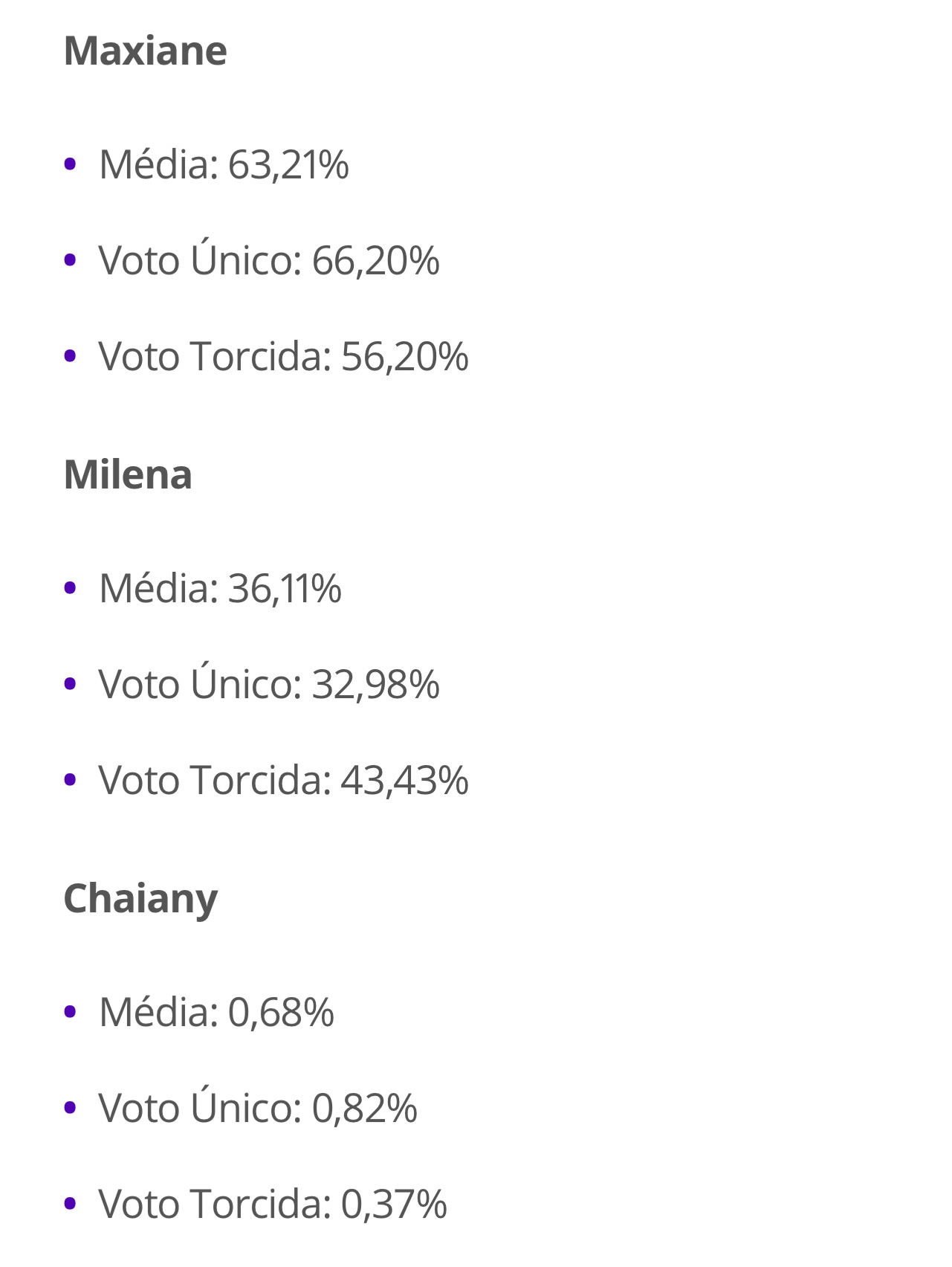Click the bullet dot before Voto Único 0,82%
952x1267 pixels.
coord(71,1108)
